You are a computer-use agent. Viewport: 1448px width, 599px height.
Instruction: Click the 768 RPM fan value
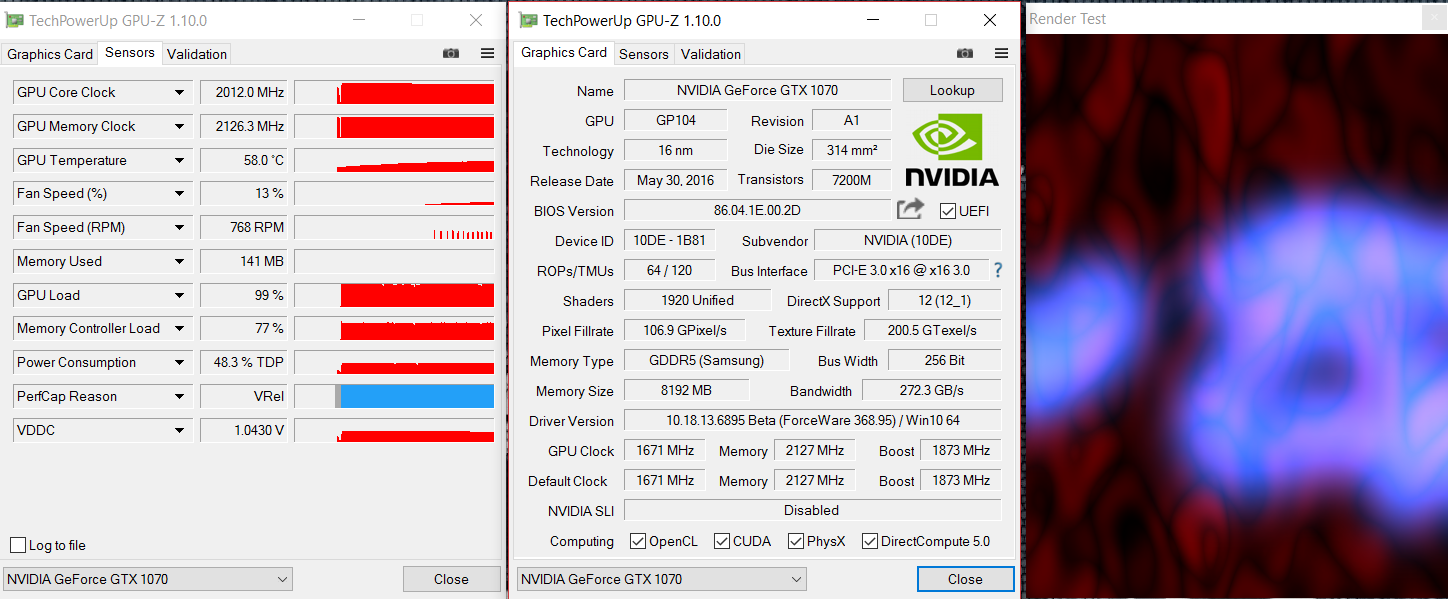coord(245,227)
